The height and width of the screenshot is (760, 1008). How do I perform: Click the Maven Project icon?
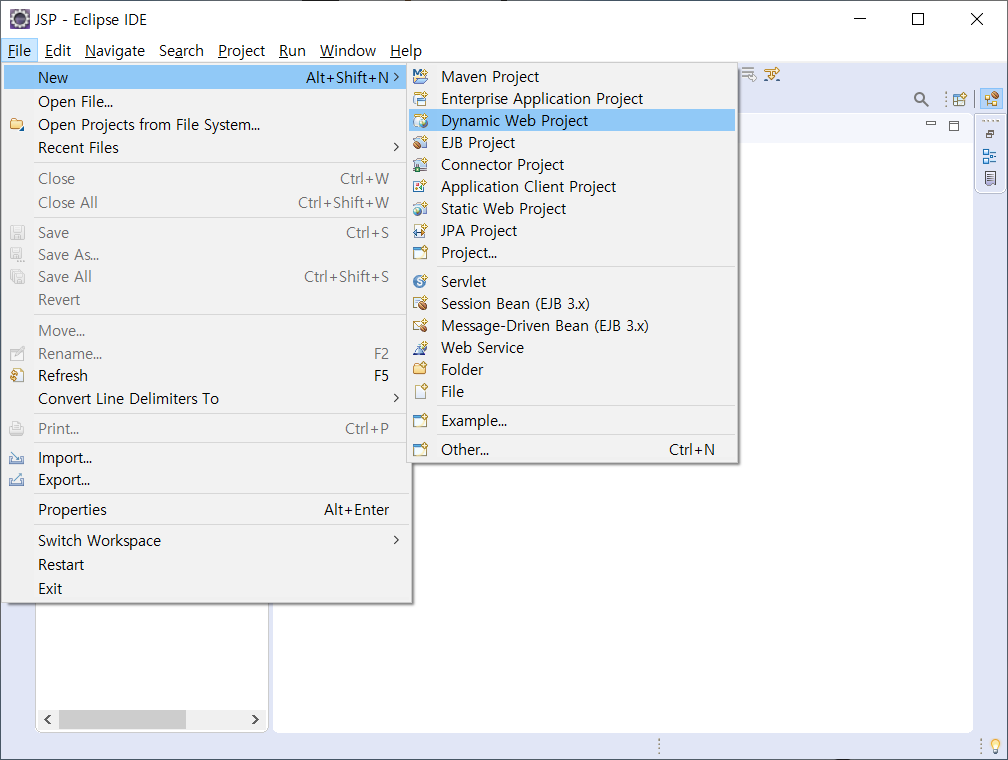click(x=420, y=77)
